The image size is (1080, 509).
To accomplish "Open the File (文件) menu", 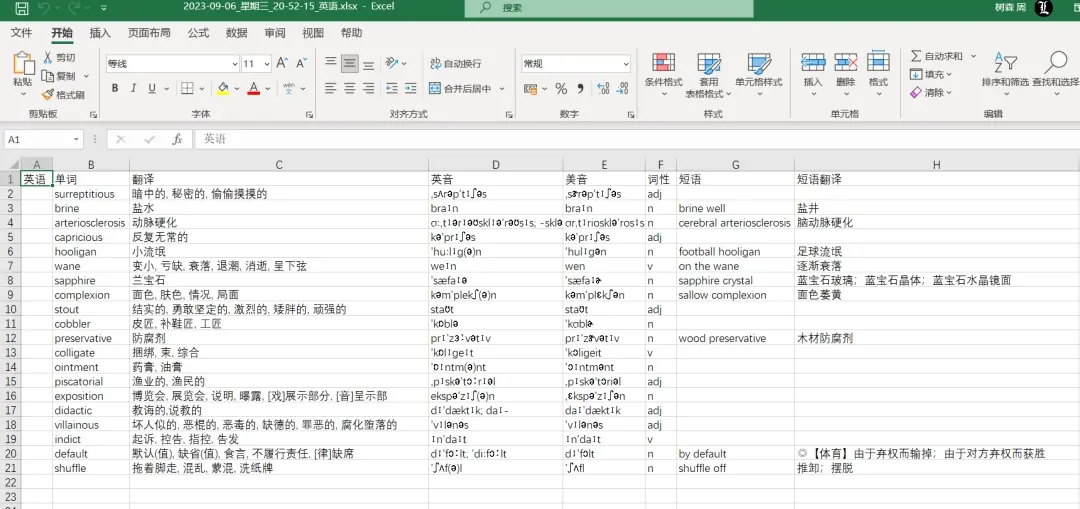I will pyautogui.click(x=21, y=32).
